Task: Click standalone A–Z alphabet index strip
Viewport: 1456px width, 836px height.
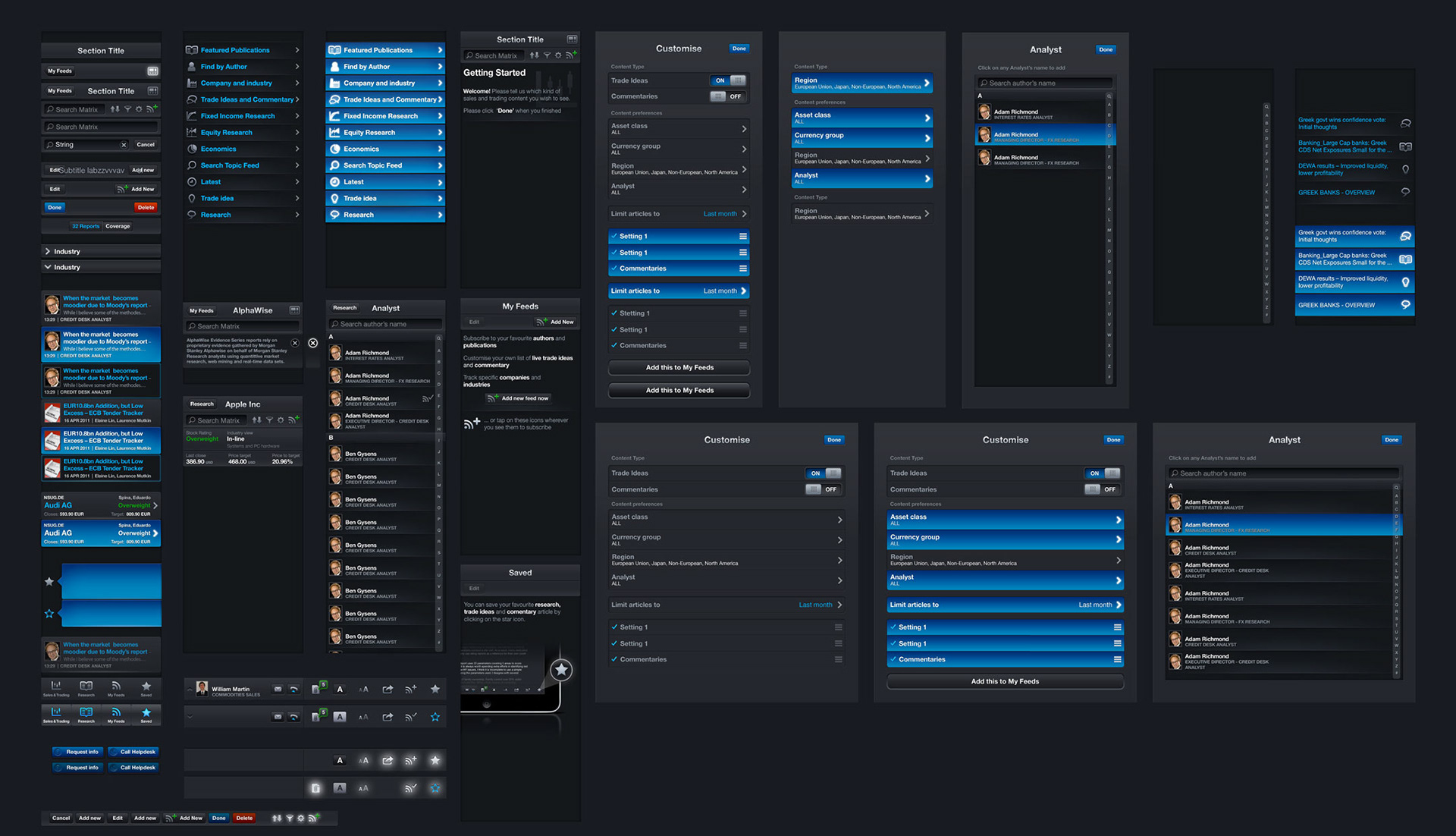Action: (x=1266, y=212)
